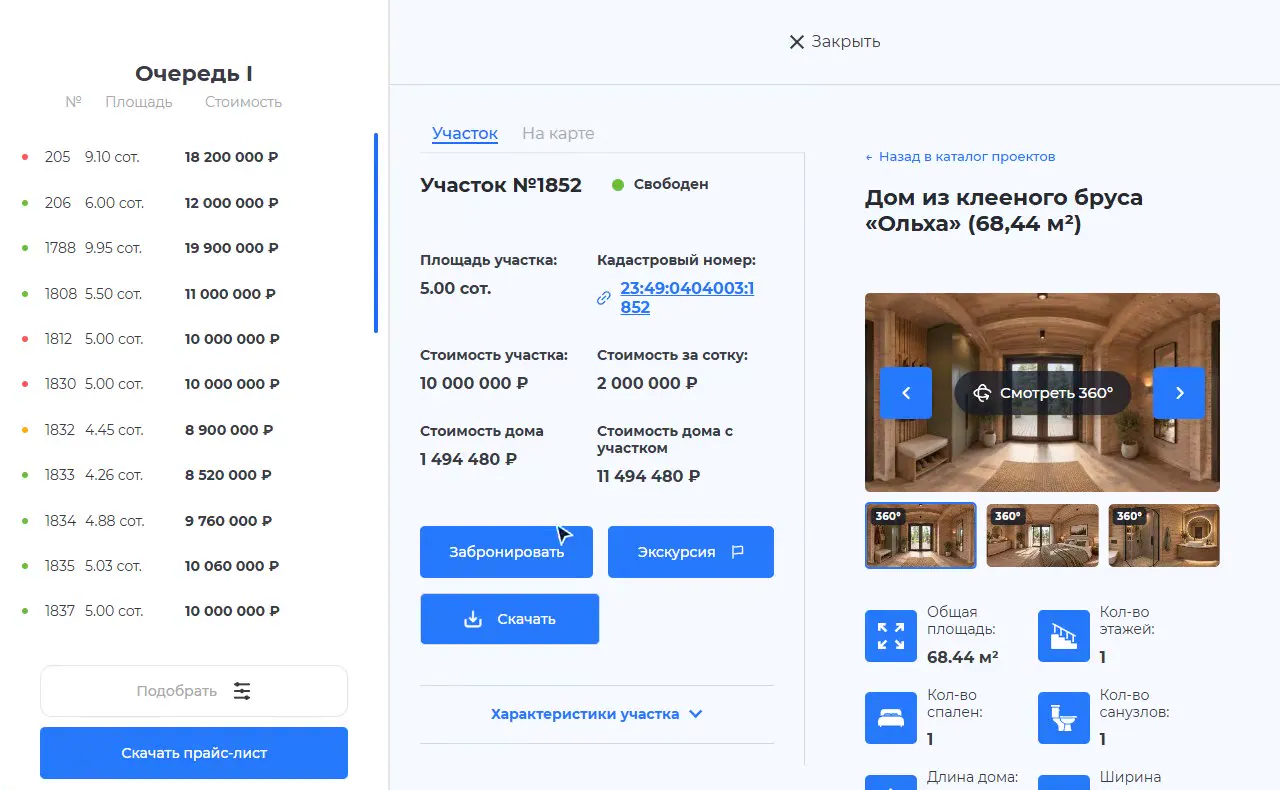1280x790 pixels.
Task: Click the total area expand icon
Action: pos(891,636)
